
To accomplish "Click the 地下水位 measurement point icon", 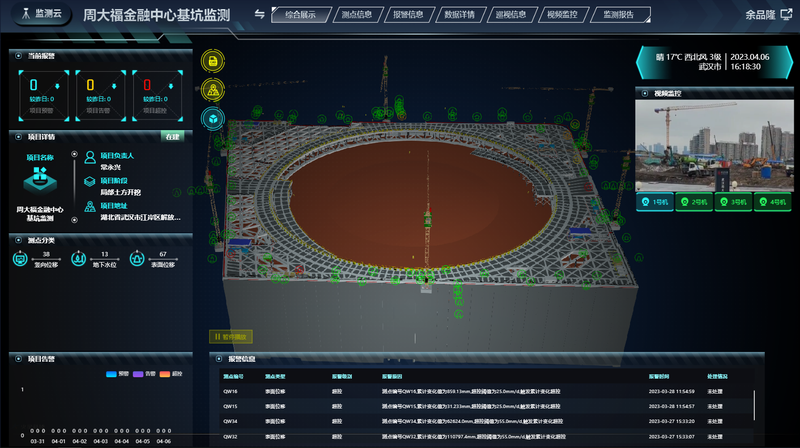I will click(78, 259).
